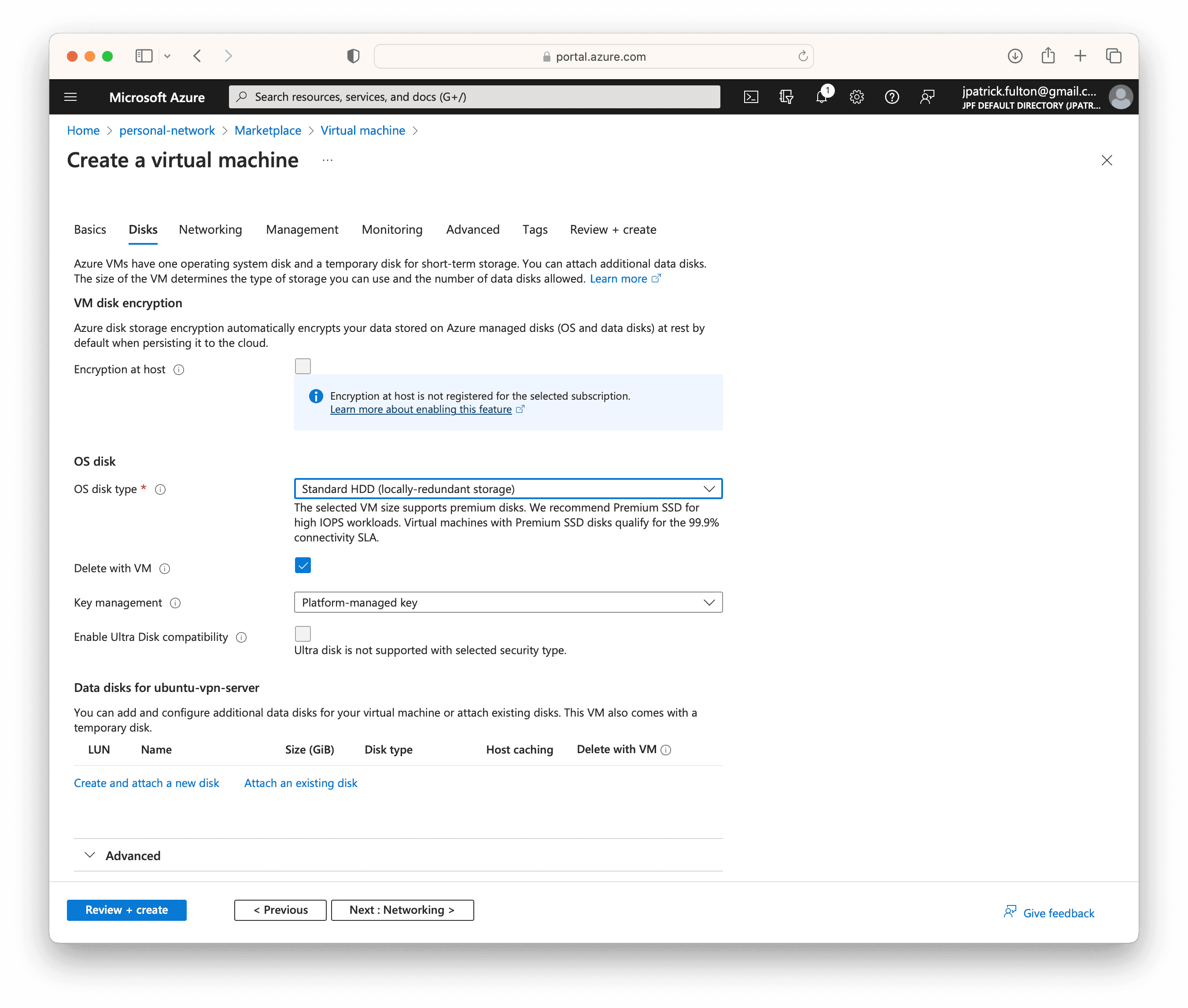Image resolution: width=1188 pixels, height=1008 pixels.
Task: Uncheck the Delete with VM checkbox
Action: pos(303,566)
